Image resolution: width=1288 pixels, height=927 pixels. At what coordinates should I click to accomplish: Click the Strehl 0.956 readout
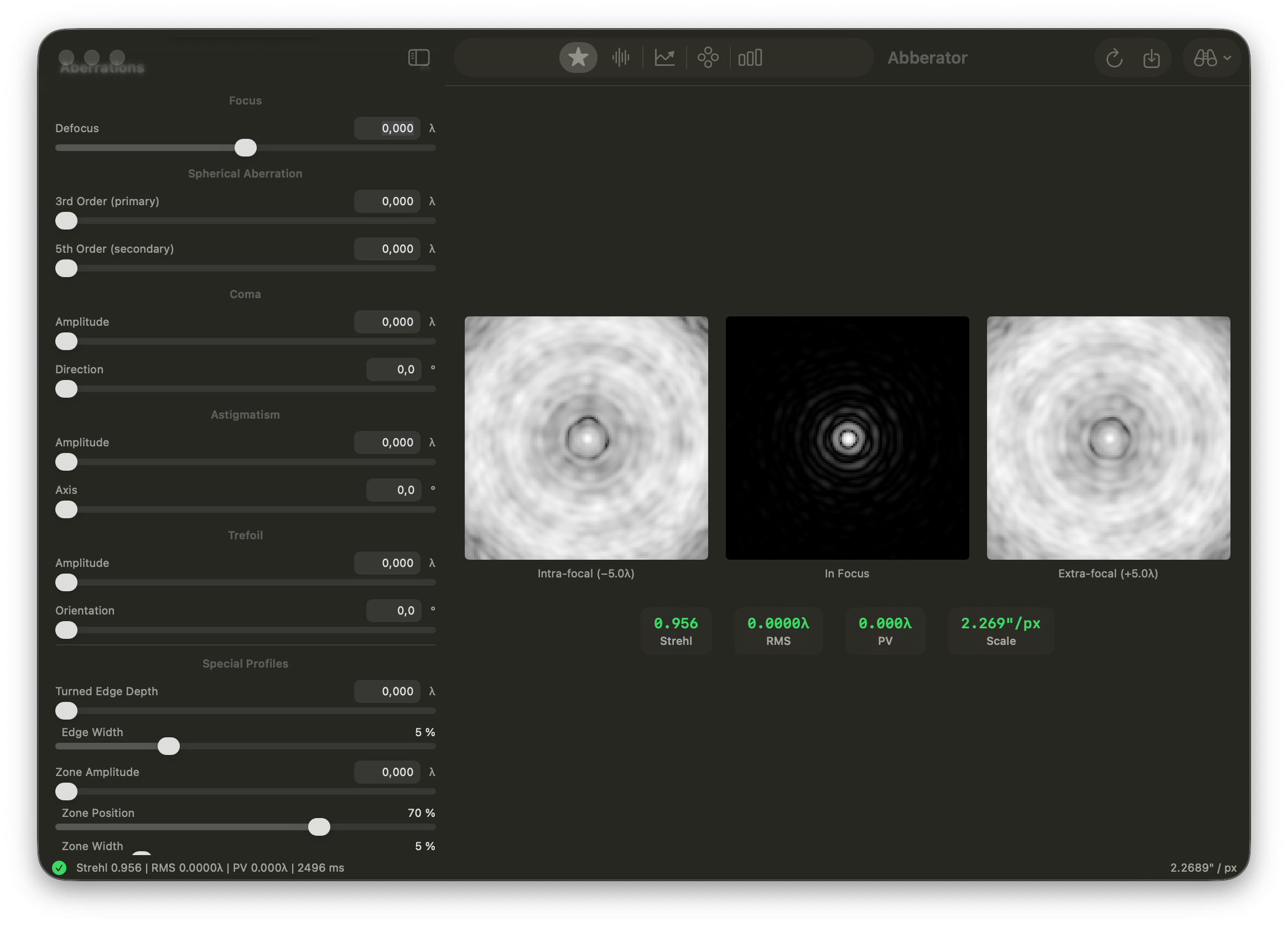click(676, 631)
